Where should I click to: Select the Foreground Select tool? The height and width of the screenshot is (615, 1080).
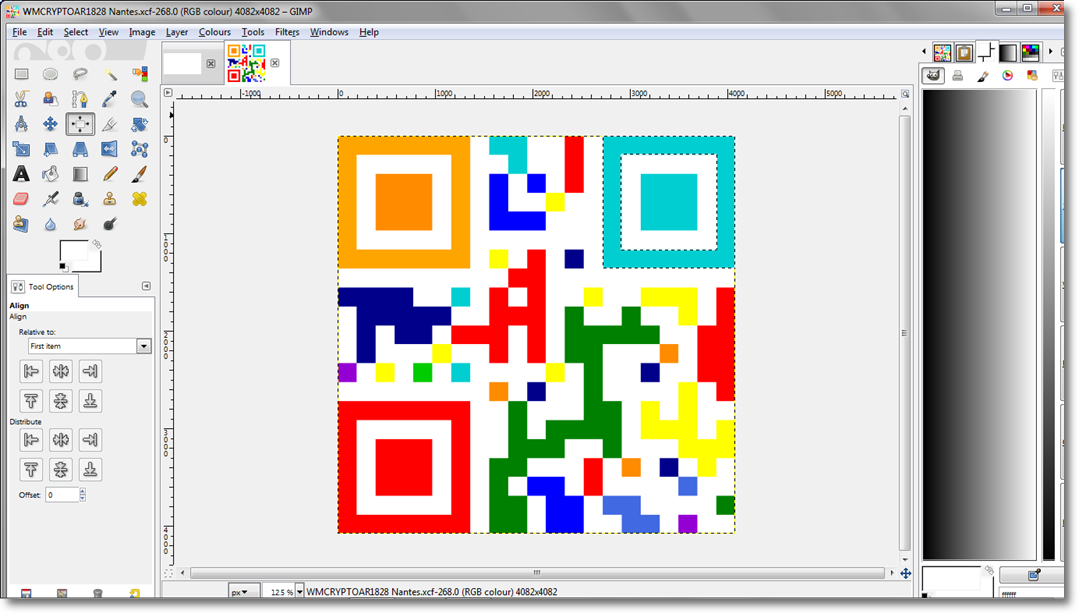pyautogui.click(x=50, y=99)
